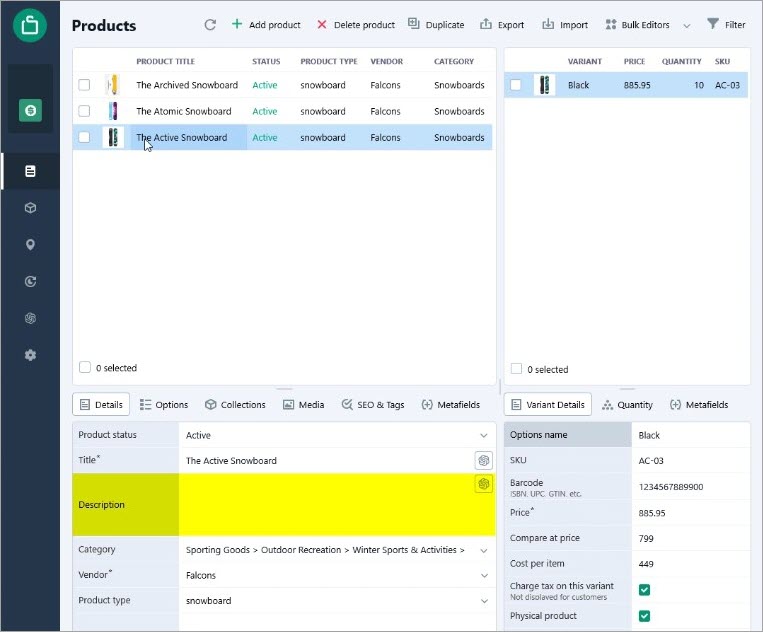Click Import button label
The width and height of the screenshot is (763, 632).
(x=574, y=25)
